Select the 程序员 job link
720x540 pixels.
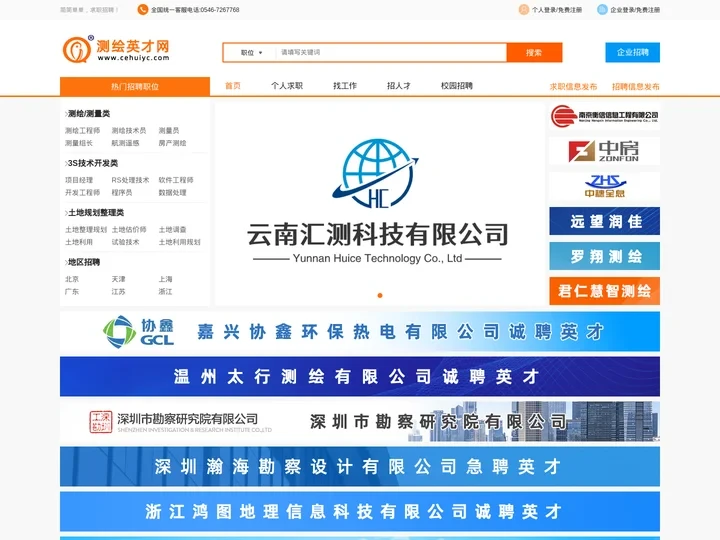[x=122, y=192]
